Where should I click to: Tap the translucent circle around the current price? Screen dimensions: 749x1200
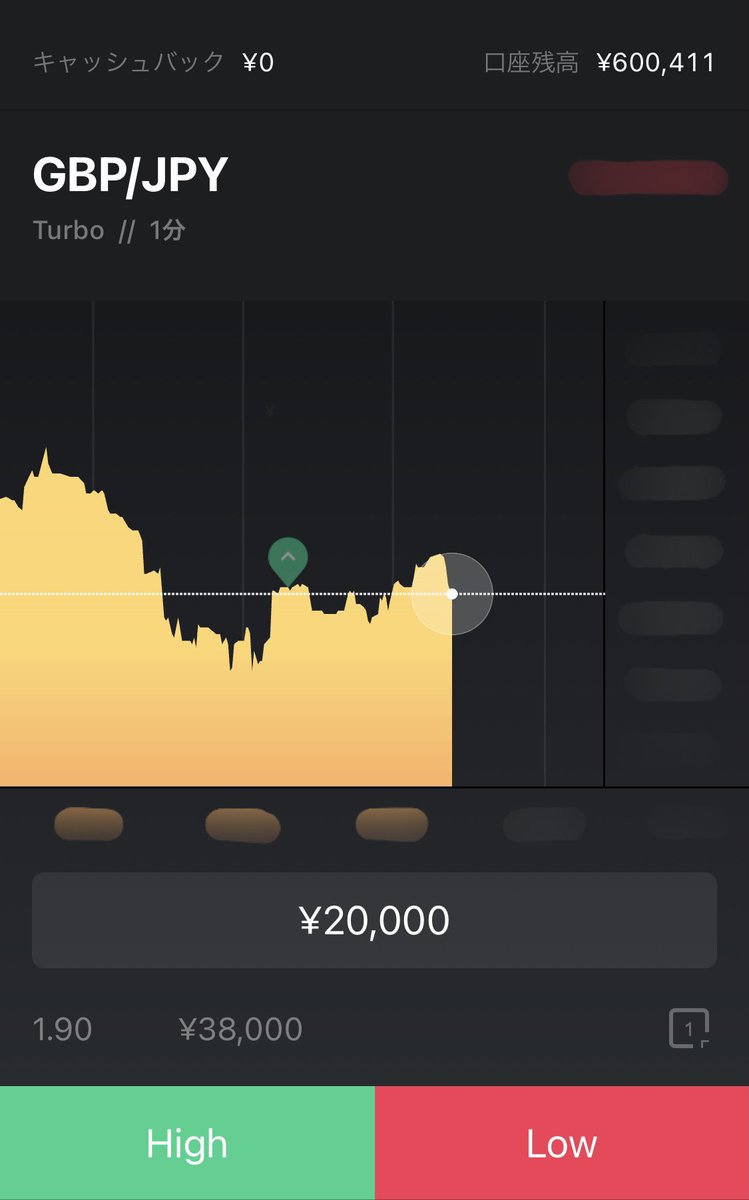[x=452, y=594]
